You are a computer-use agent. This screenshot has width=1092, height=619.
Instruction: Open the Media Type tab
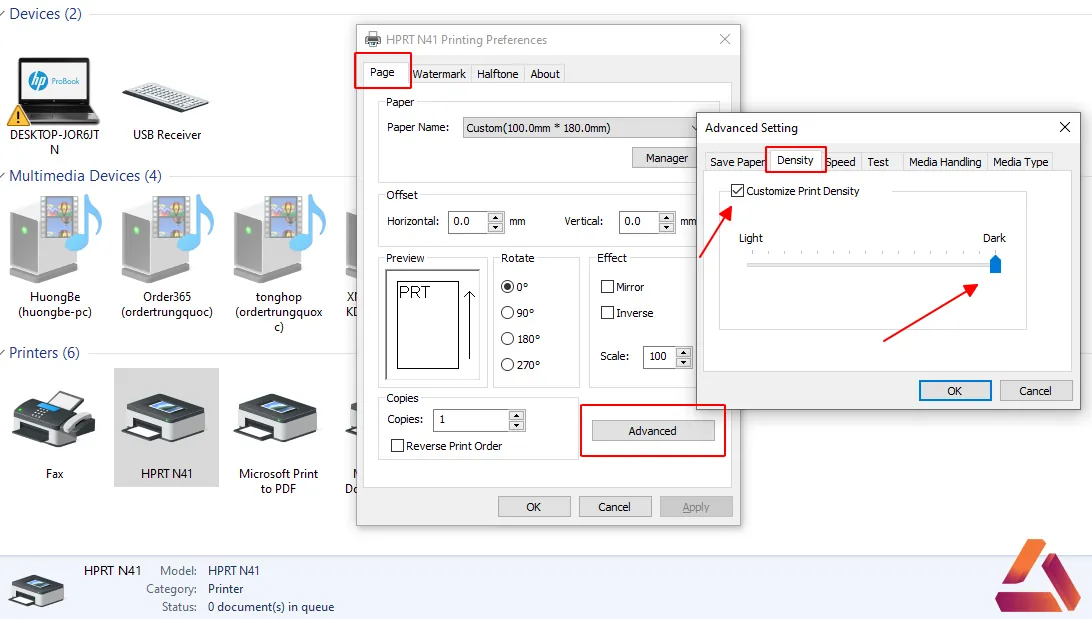(1020, 162)
